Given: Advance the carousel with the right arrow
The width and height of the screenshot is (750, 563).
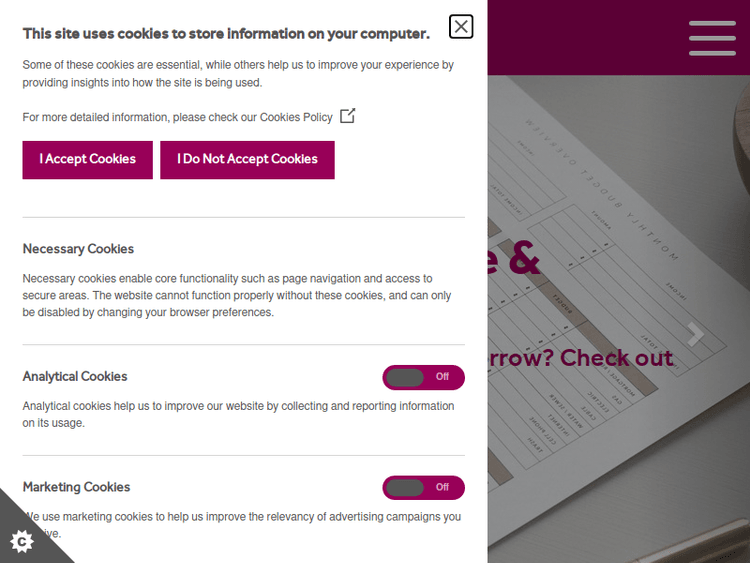Looking at the screenshot, I should pyautogui.click(x=695, y=335).
